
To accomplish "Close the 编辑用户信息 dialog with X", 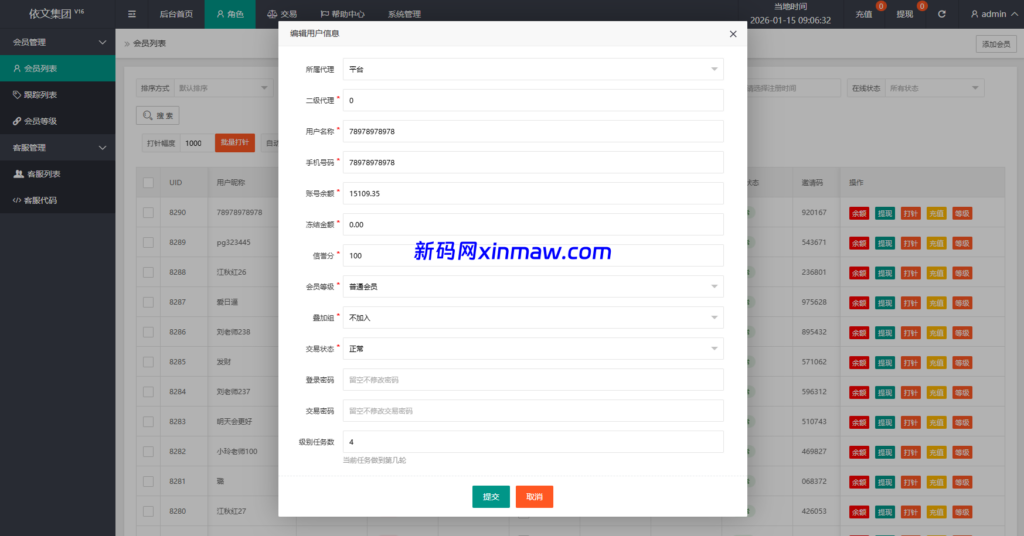I will [733, 34].
